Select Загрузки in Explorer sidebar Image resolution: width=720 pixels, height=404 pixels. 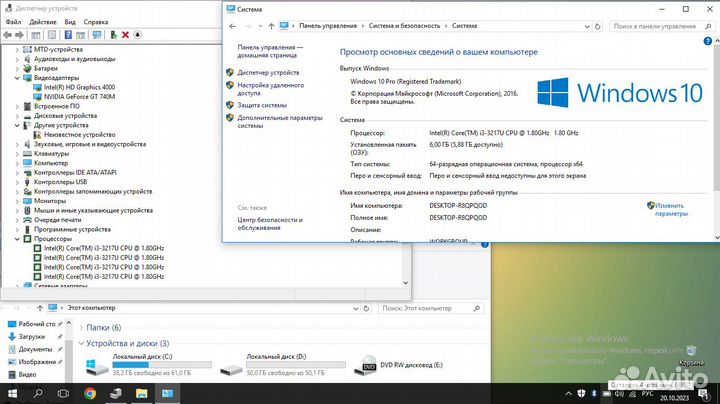tap(31, 337)
